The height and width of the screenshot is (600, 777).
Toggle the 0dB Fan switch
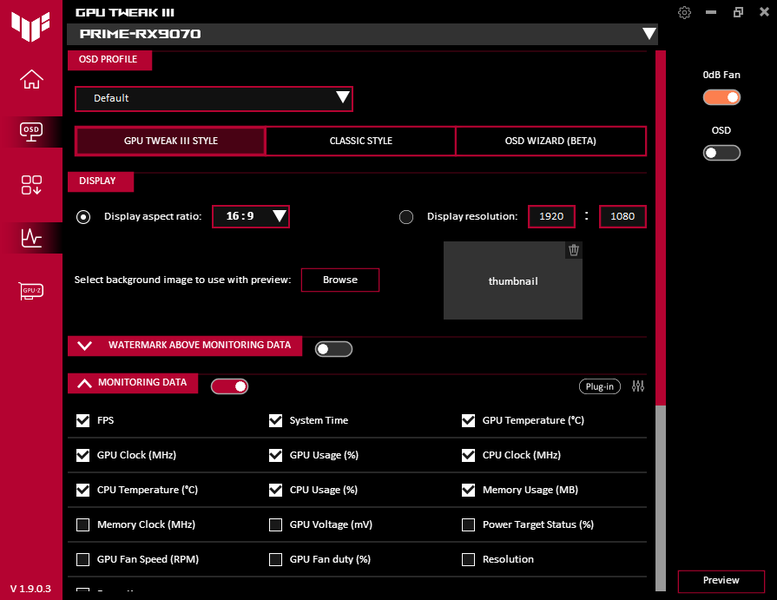(722, 97)
